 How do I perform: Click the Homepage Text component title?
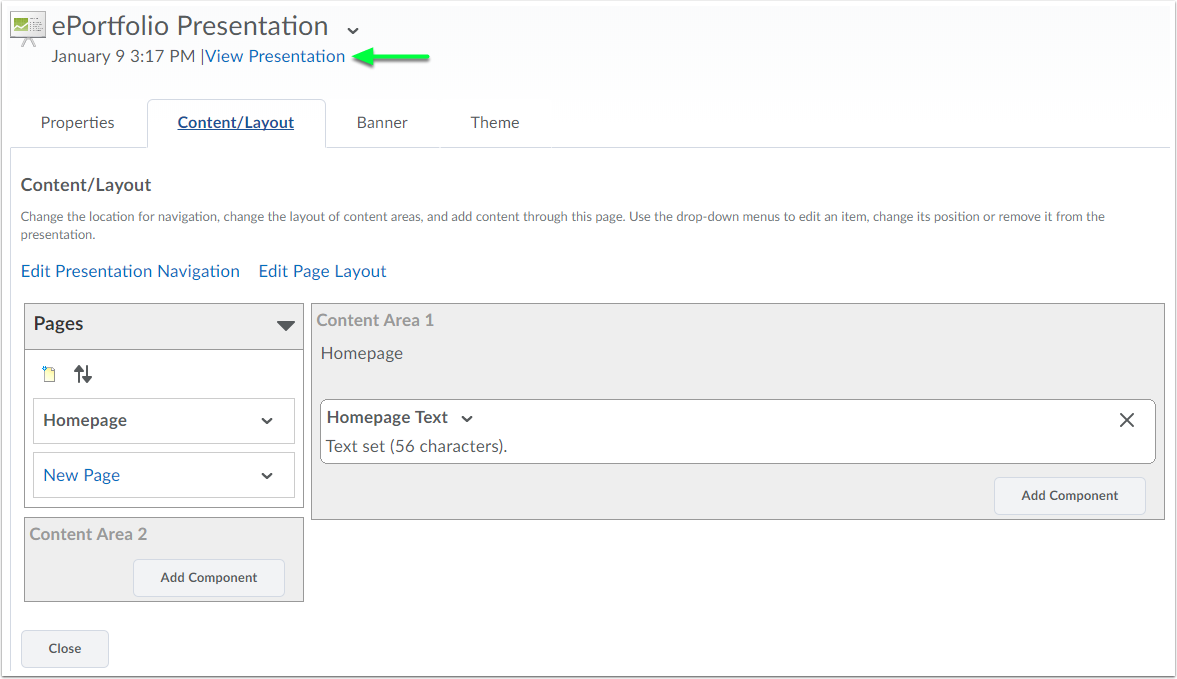387,417
